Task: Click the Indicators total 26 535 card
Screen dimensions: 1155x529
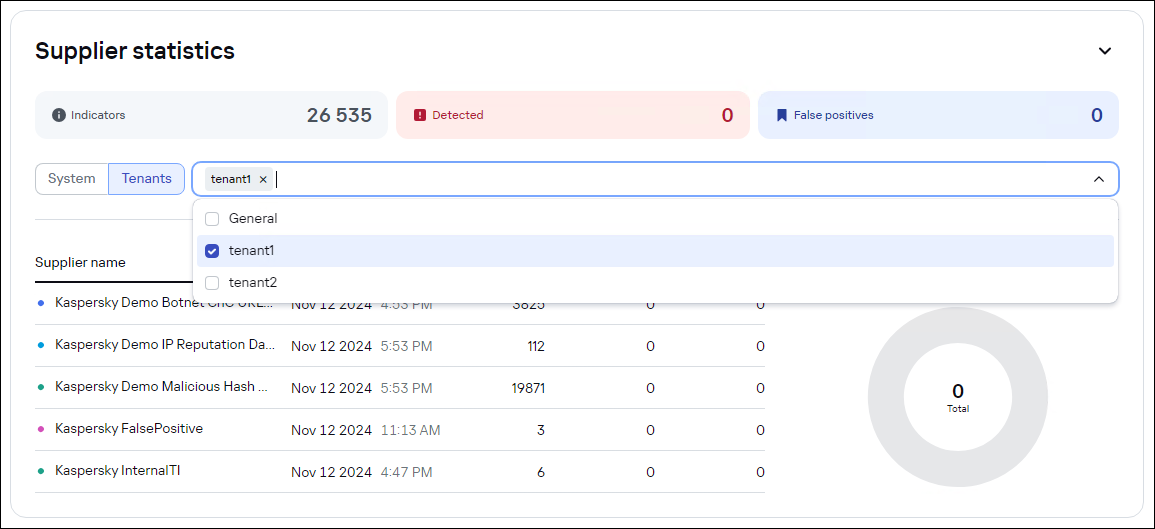Action: (x=211, y=115)
